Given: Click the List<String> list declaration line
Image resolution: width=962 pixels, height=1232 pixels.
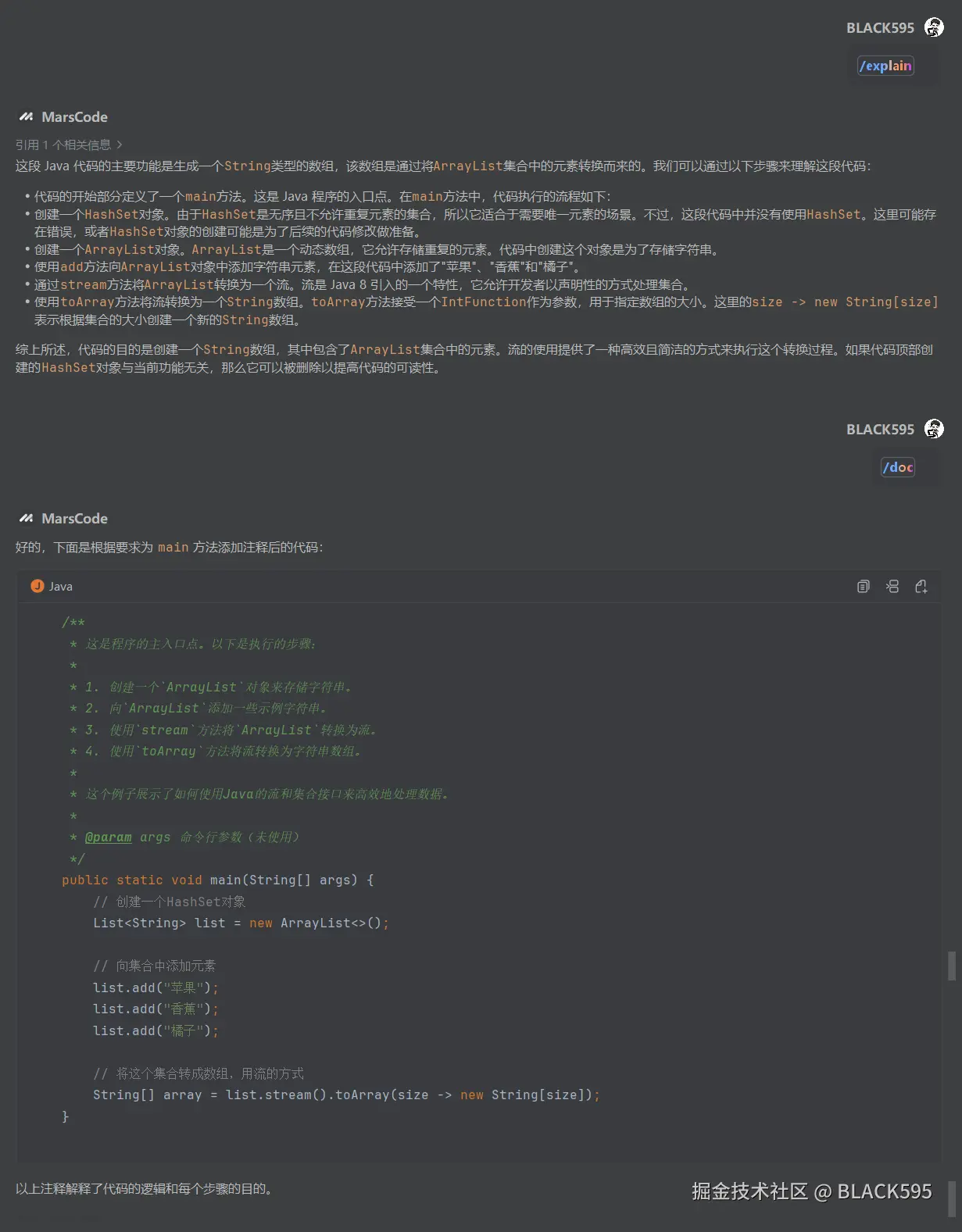Looking at the screenshot, I should point(241,923).
